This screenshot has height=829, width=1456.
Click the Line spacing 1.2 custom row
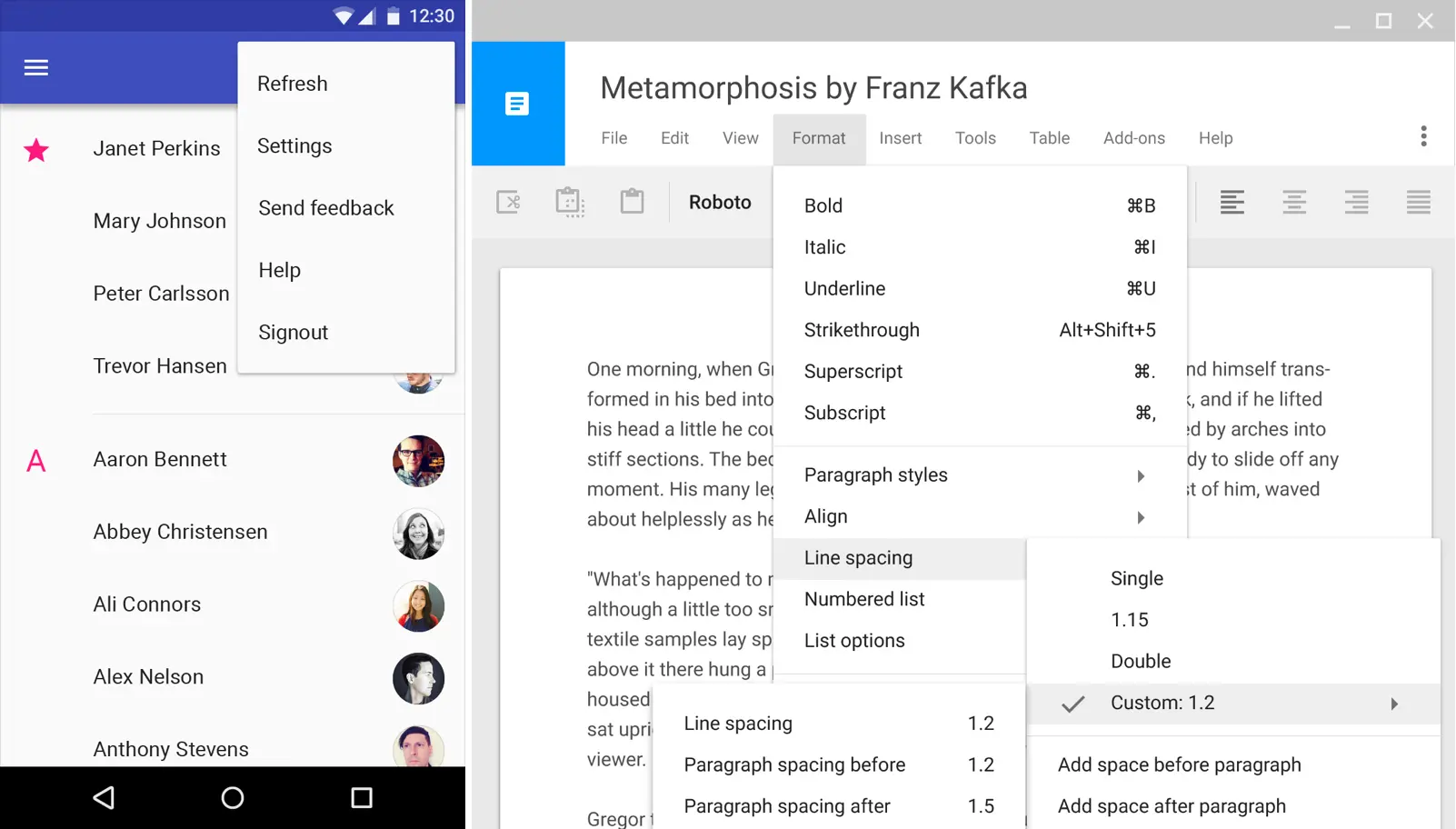click(839, 724)
